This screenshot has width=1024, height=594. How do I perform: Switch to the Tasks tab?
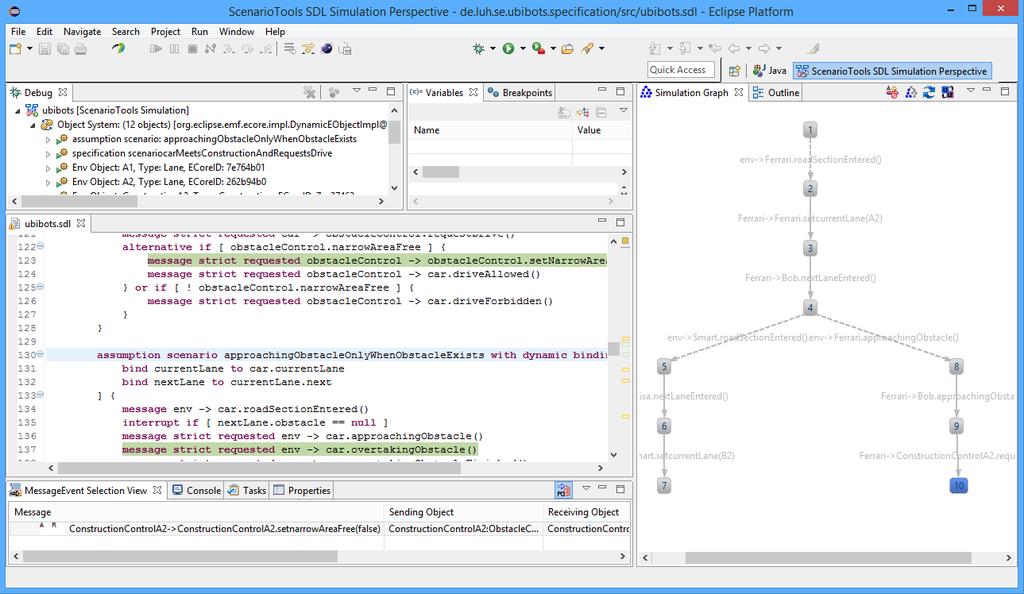click(x=247, y=490)
